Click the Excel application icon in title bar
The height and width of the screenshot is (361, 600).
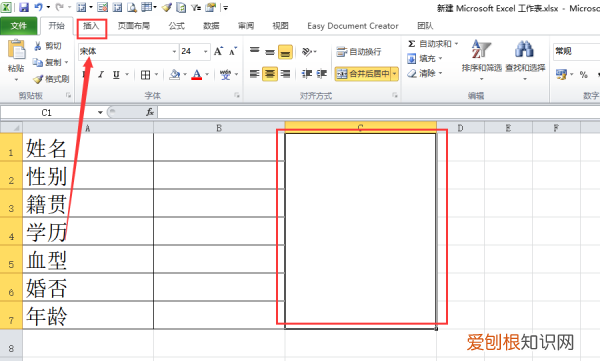click(x=6, y=7)
